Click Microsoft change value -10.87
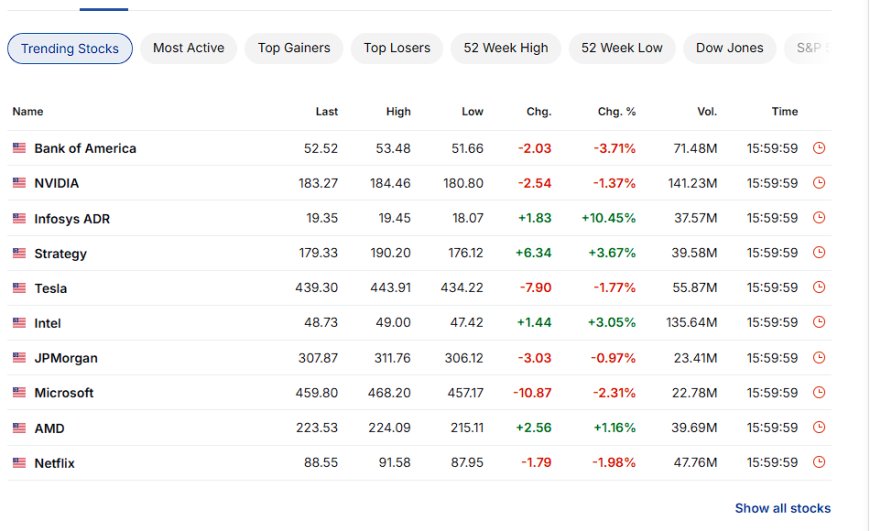Viewport: 870px width, 531px height. 532,393
